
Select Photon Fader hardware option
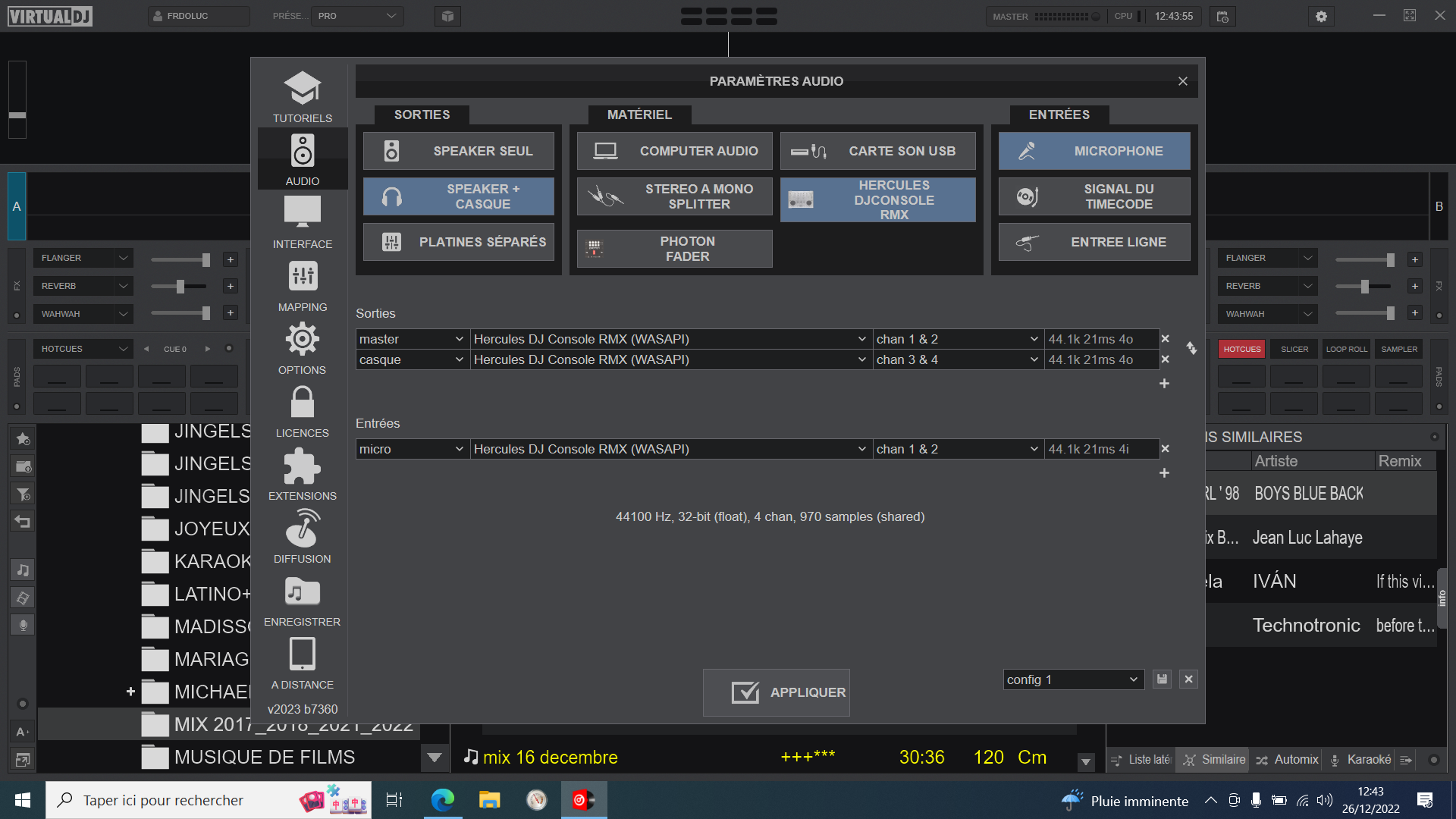coord(675,249)
